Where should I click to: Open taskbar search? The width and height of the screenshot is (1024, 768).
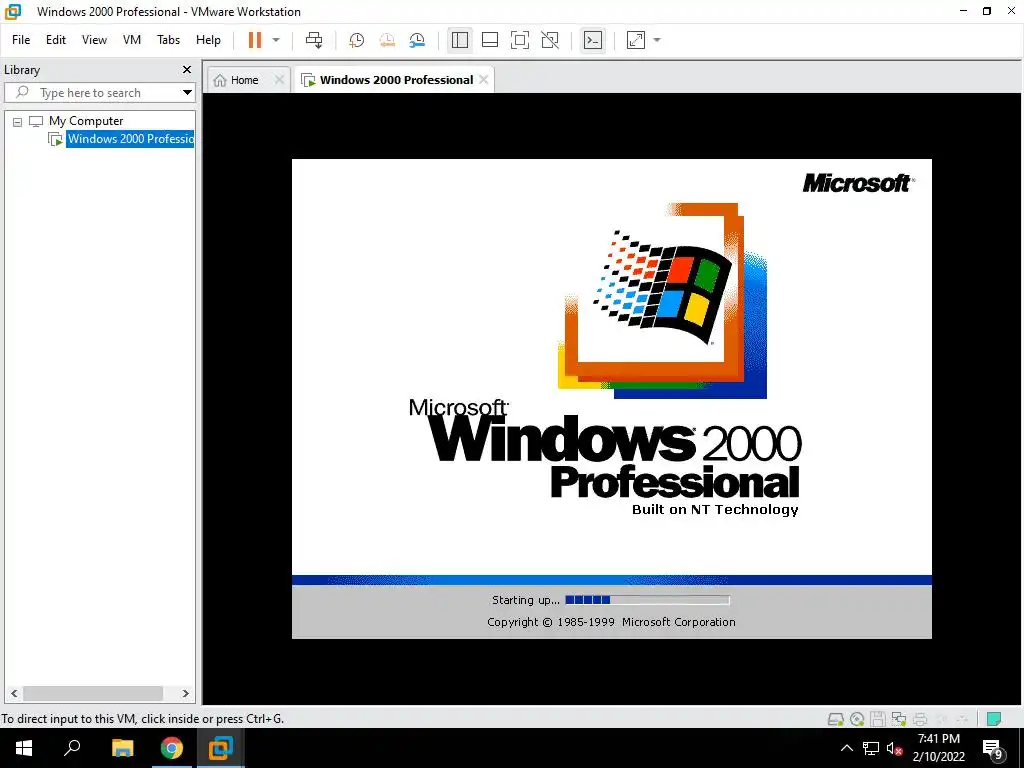72,748
